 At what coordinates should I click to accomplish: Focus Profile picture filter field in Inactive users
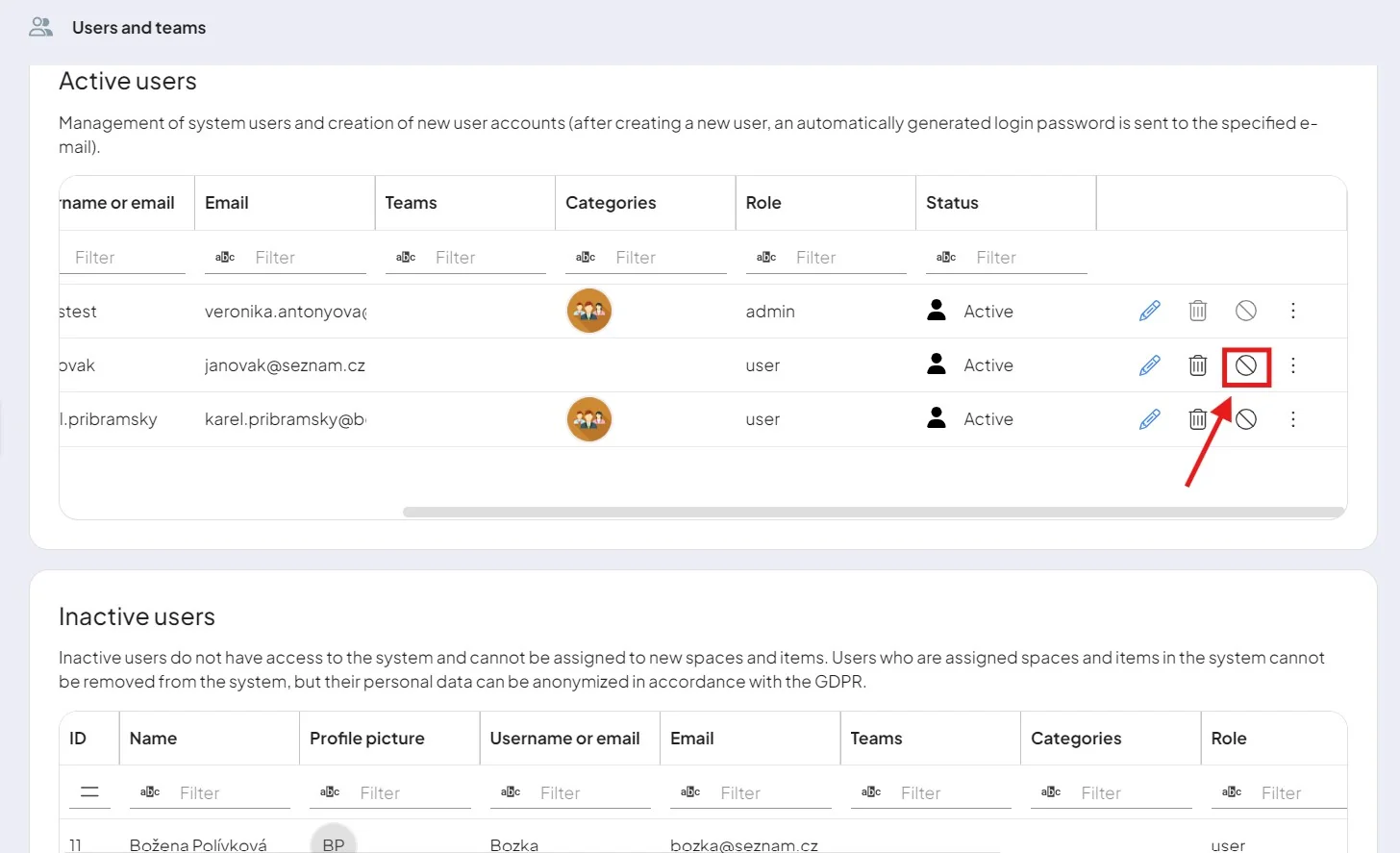pos(412,793)
